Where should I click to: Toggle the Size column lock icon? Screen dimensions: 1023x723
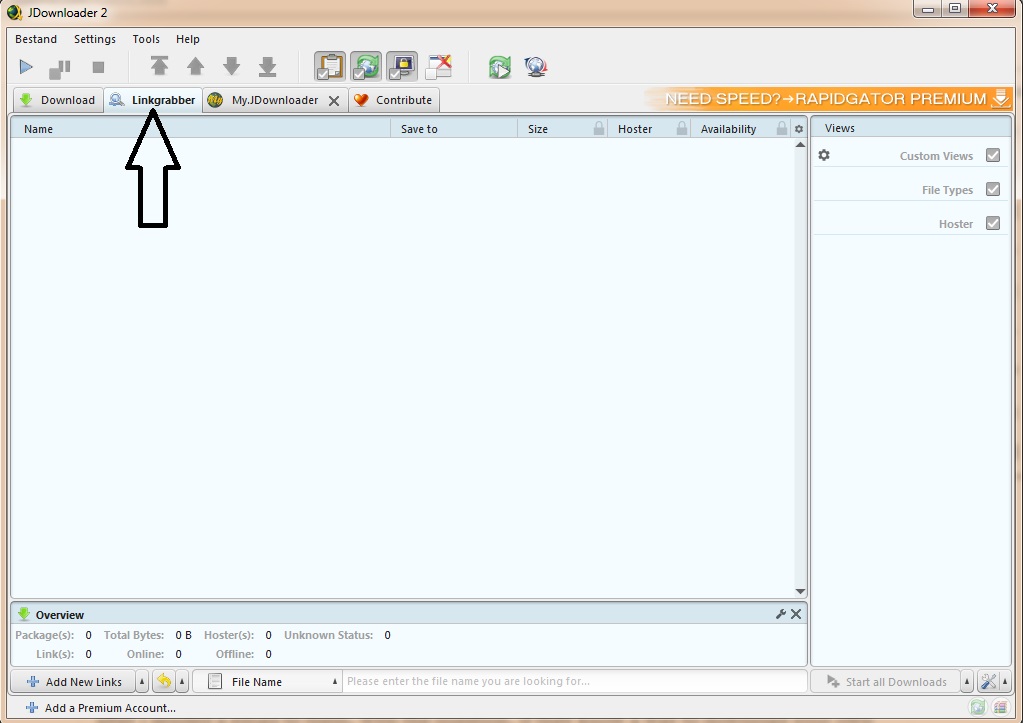(599, 129)
